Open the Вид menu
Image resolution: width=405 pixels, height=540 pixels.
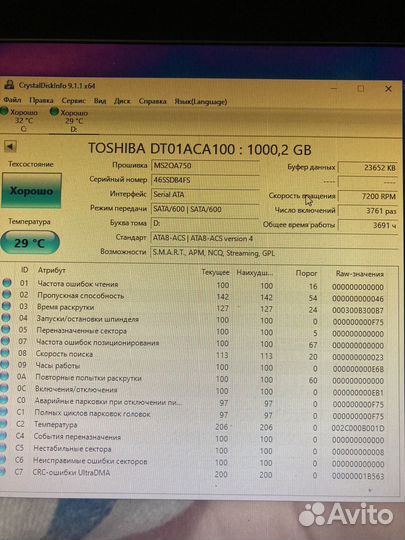pyautogui.click(x=100, y=101)
